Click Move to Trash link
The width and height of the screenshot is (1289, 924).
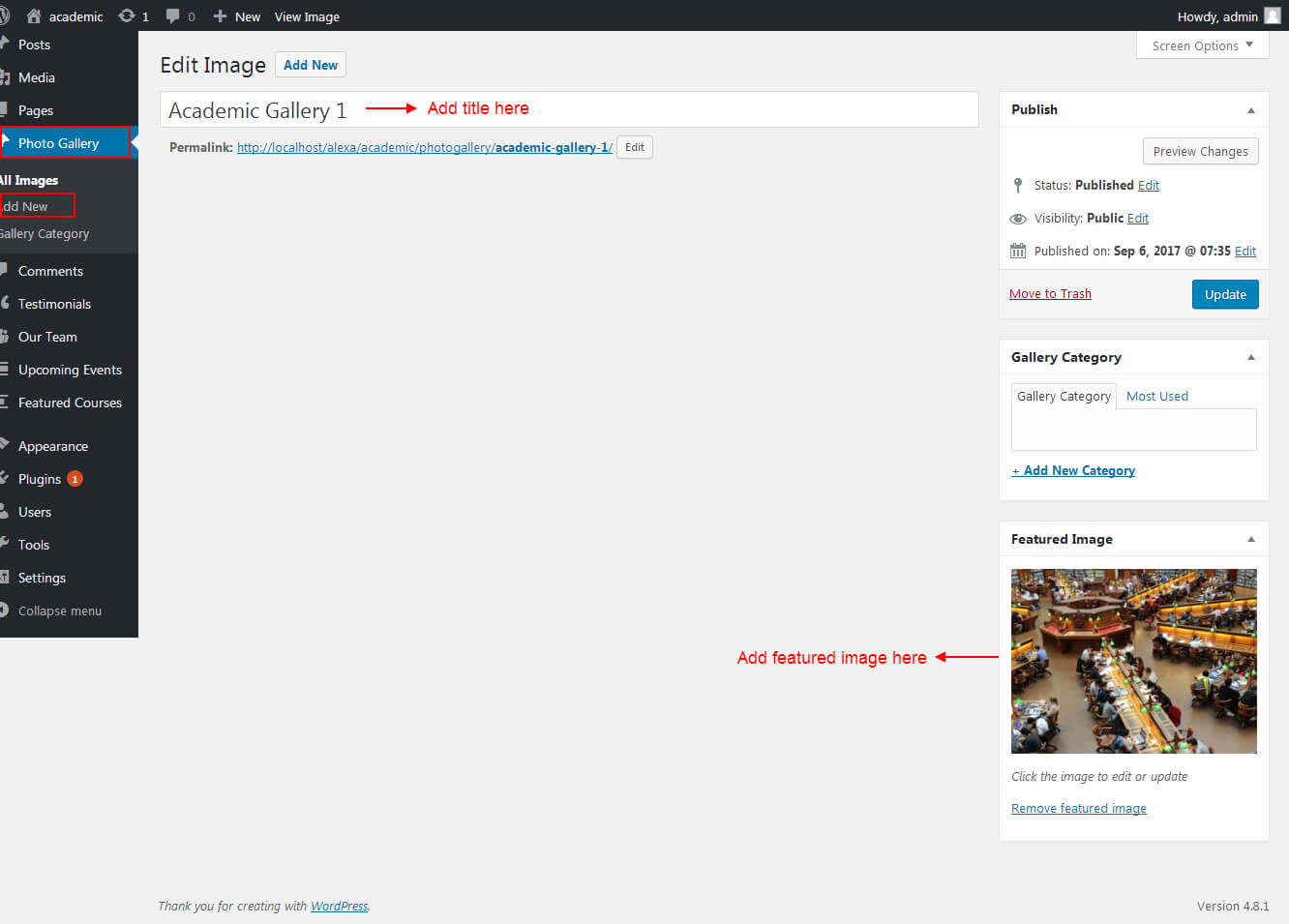click(1050, 293)
